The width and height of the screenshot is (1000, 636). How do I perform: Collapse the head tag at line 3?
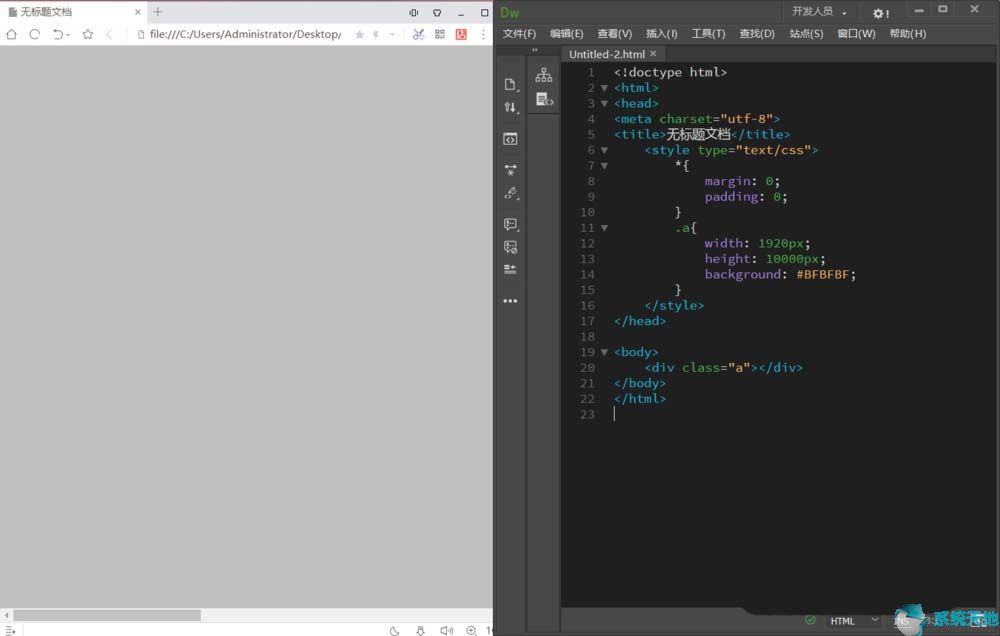pyautogui.click(x=604, y=103)
